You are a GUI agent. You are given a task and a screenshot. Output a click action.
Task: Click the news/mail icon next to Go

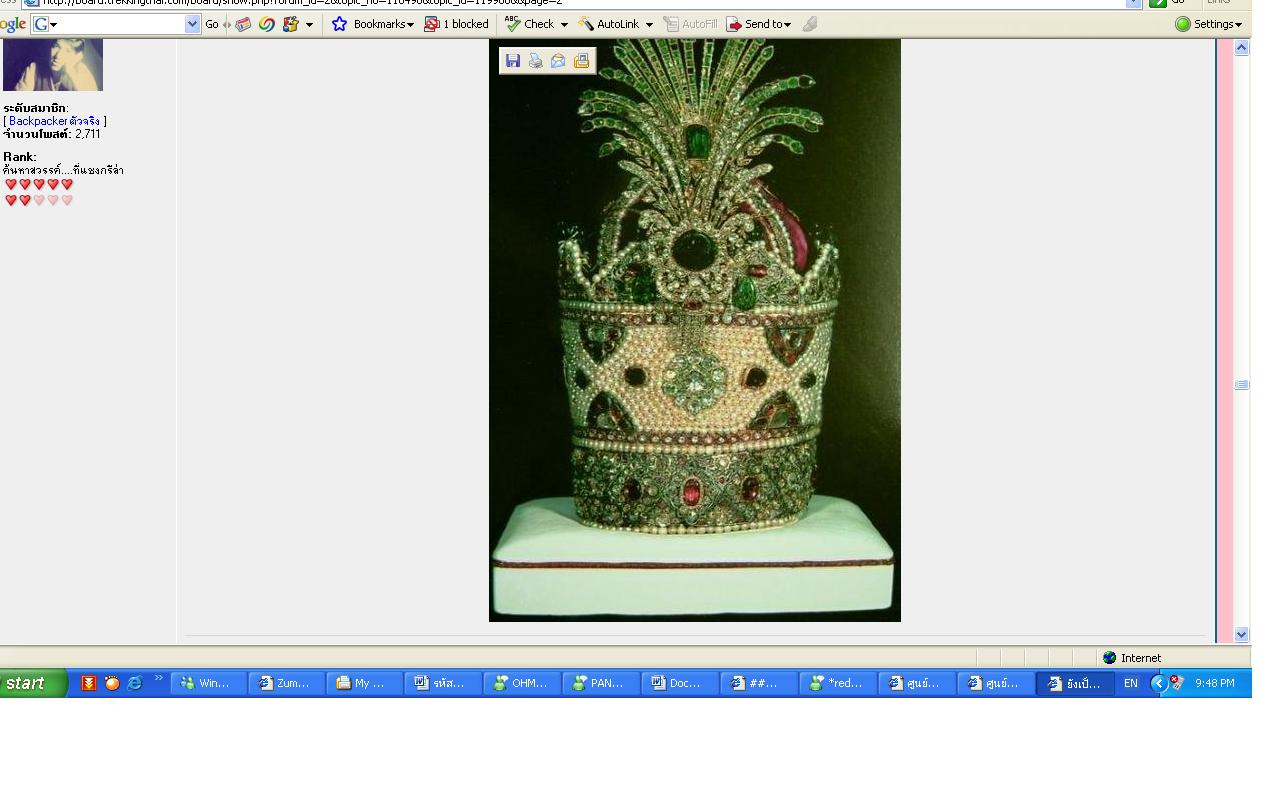tap(243, 24)
